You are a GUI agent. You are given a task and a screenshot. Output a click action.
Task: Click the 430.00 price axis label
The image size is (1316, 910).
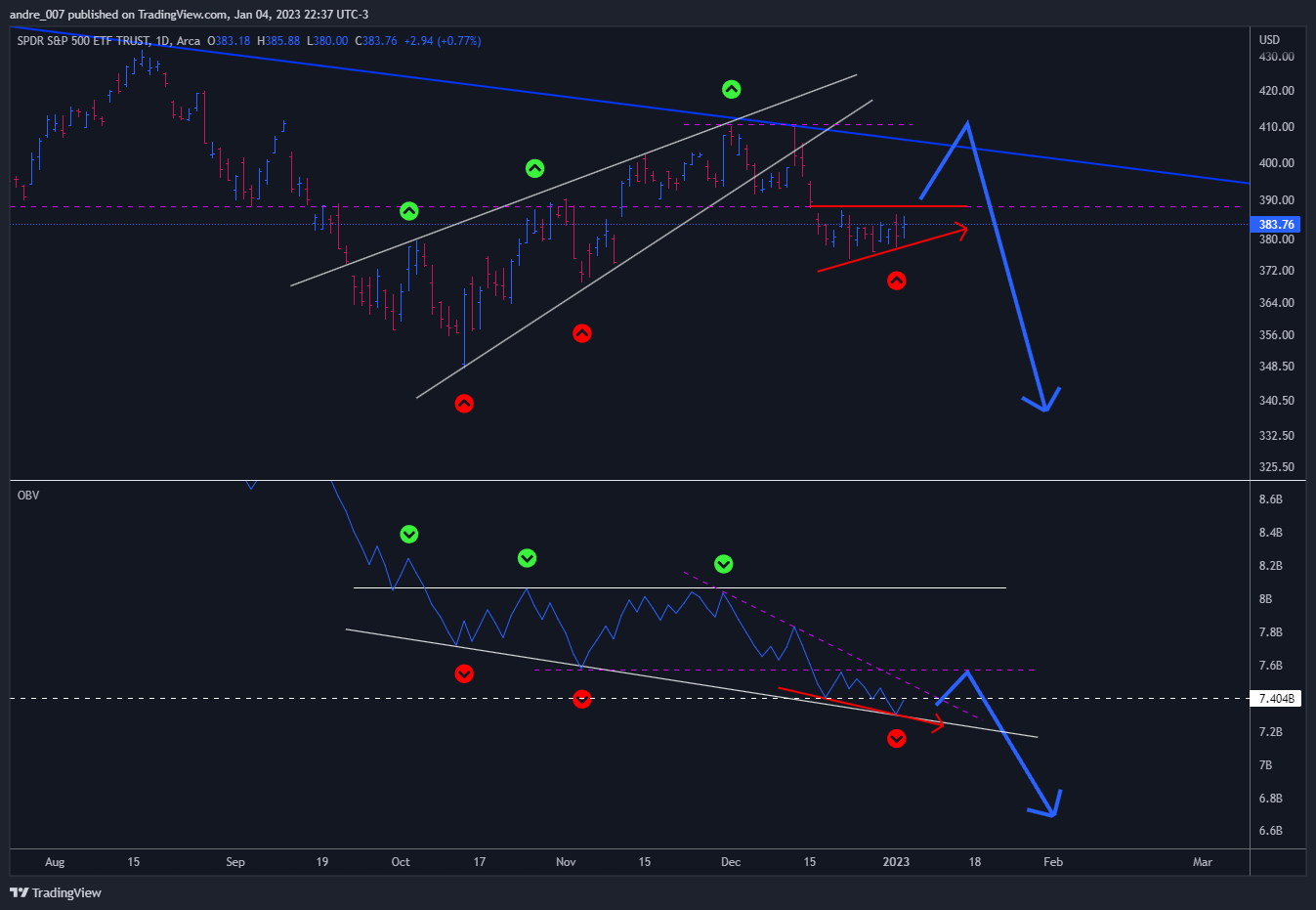1276,57
